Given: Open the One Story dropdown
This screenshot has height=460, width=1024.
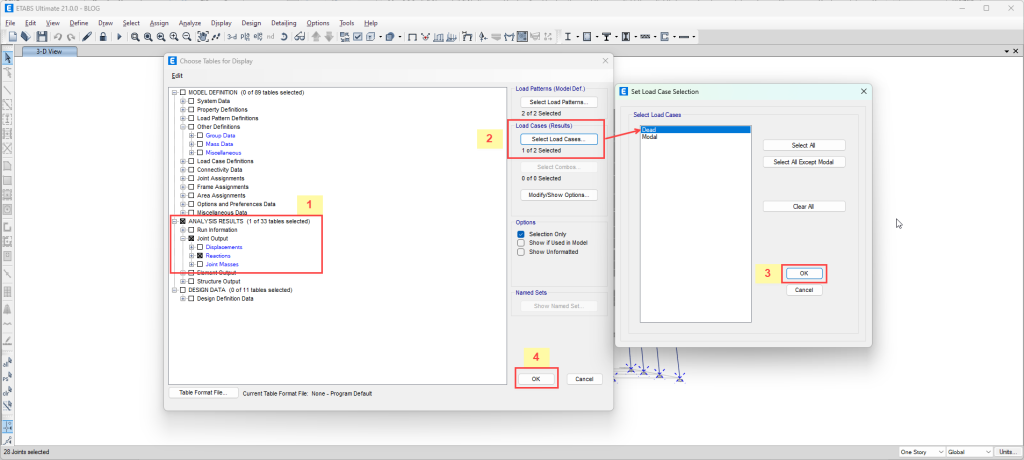Looking at the screenshot, I should tap(921, 451).
